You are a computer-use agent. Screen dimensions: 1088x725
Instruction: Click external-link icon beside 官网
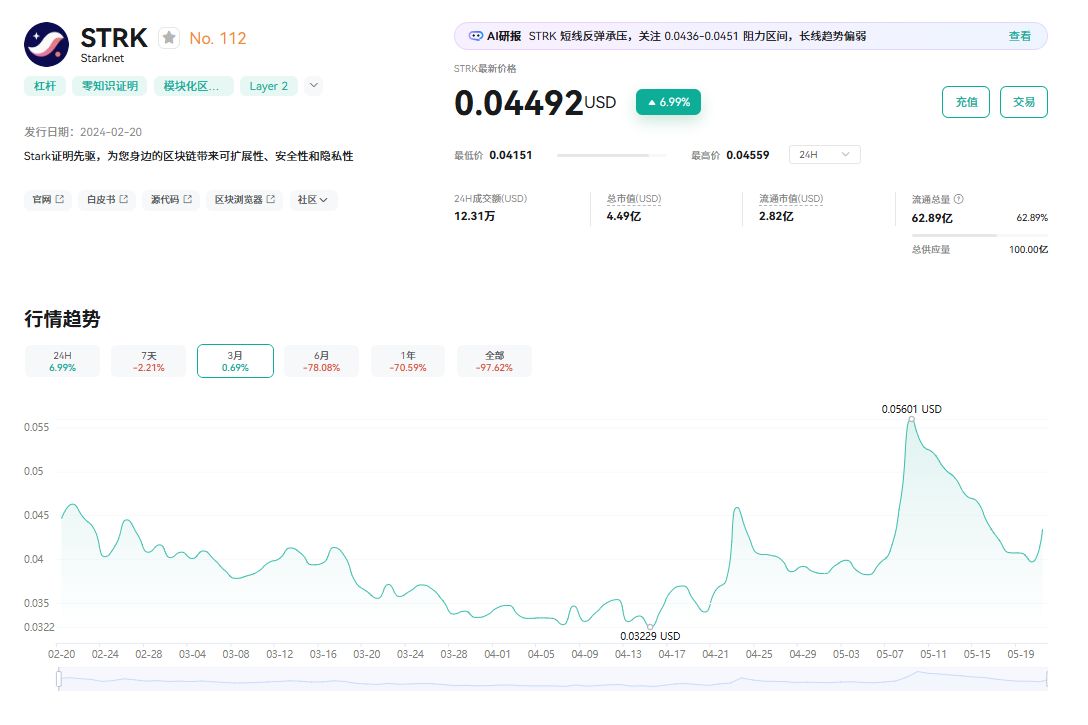[x=60, y=199]
